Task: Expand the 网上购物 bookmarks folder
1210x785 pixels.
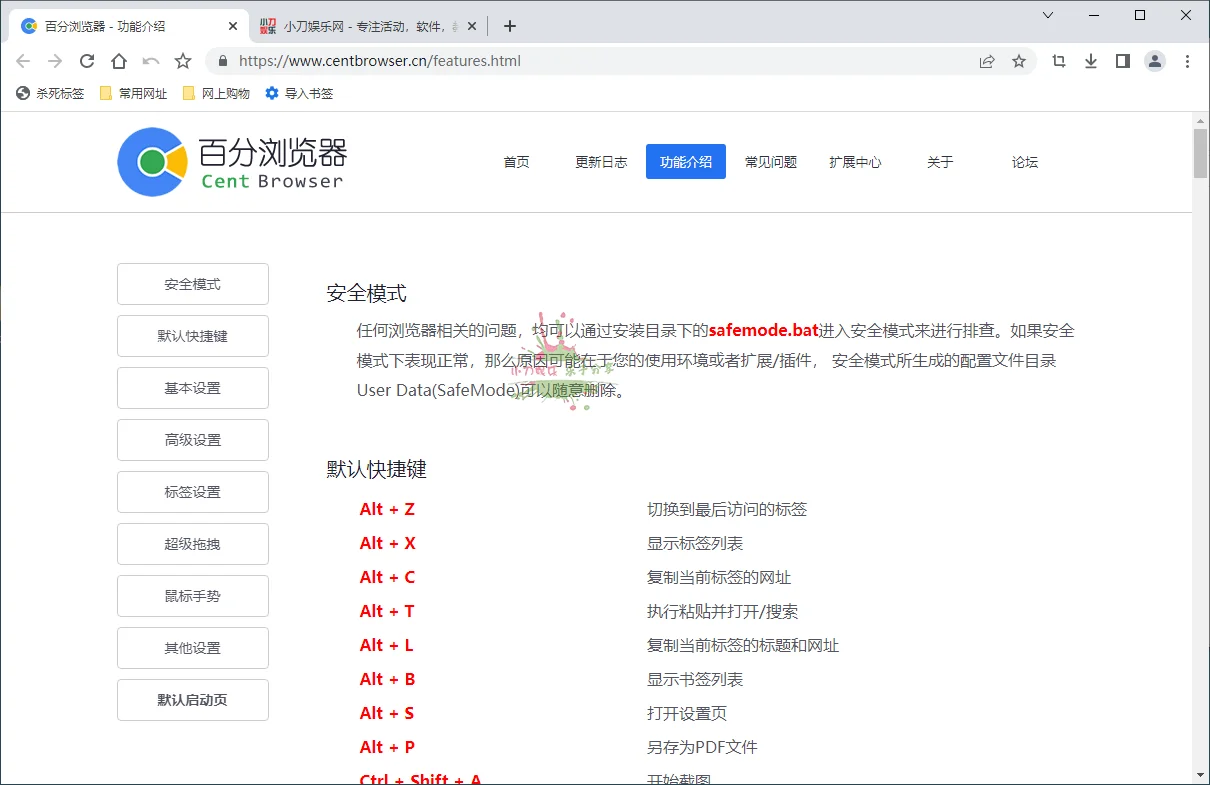Action: coord(215,93)
